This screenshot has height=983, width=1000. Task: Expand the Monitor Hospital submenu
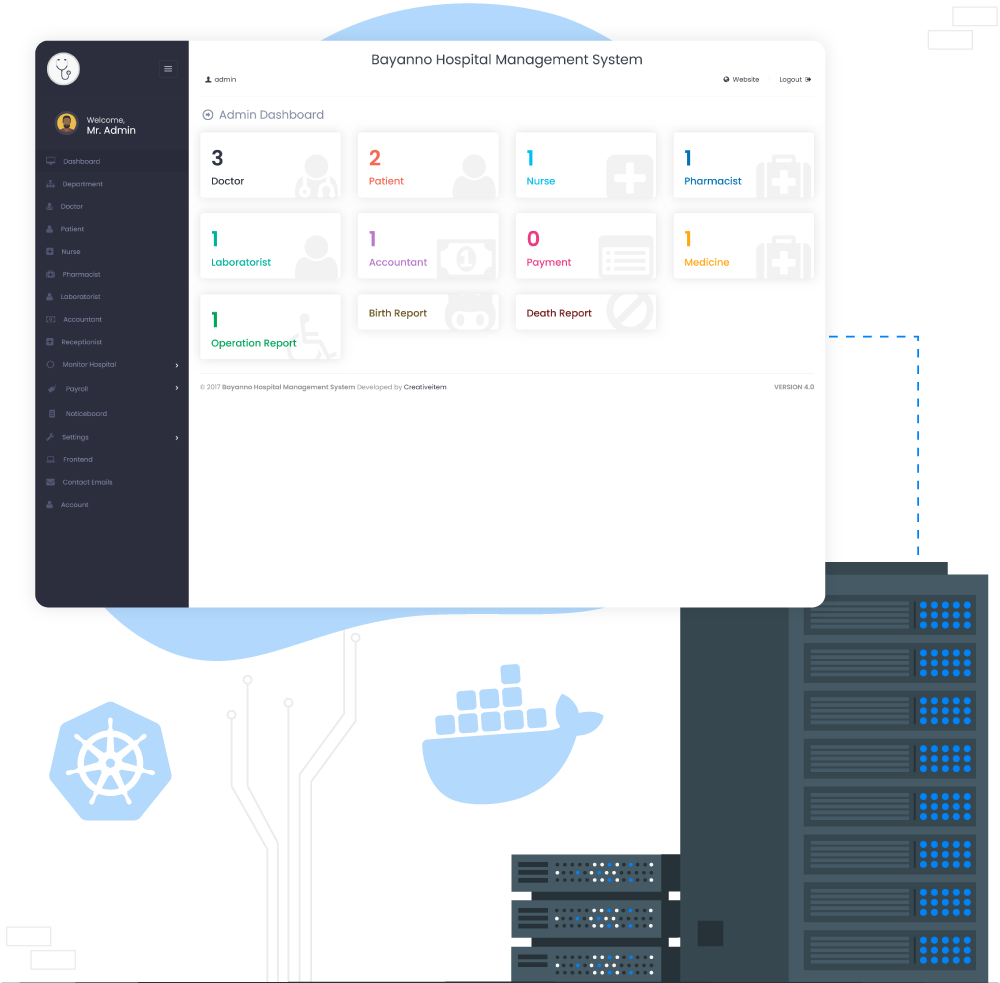177,365
